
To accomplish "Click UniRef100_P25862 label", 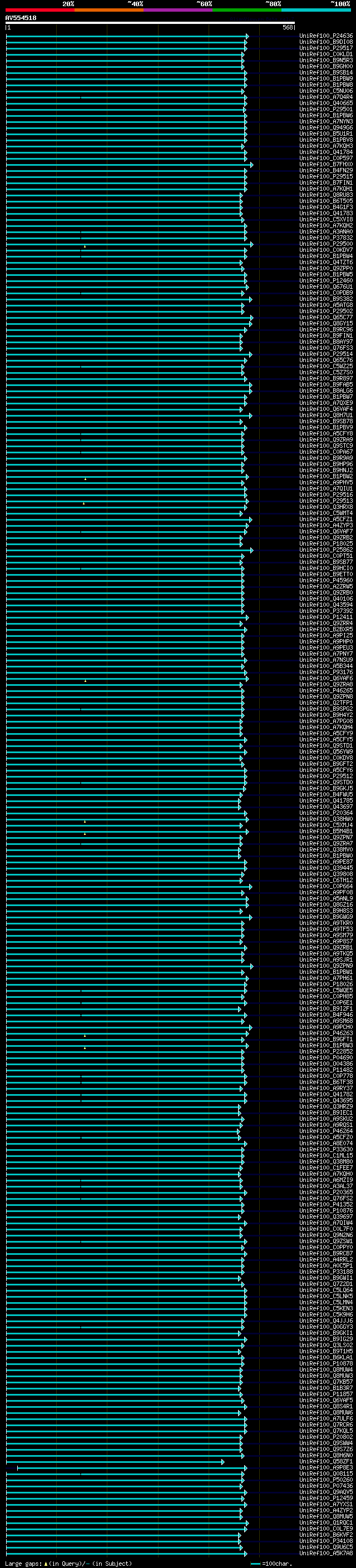I will tap(326, 550).
